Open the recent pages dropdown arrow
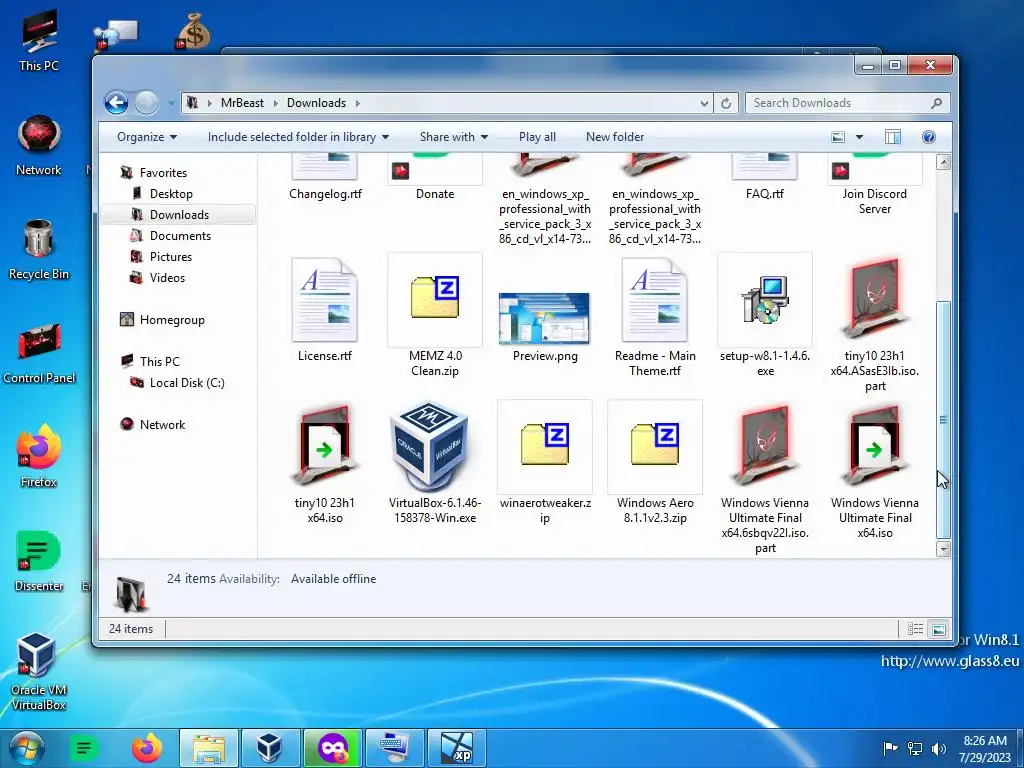 coord(171,103)
